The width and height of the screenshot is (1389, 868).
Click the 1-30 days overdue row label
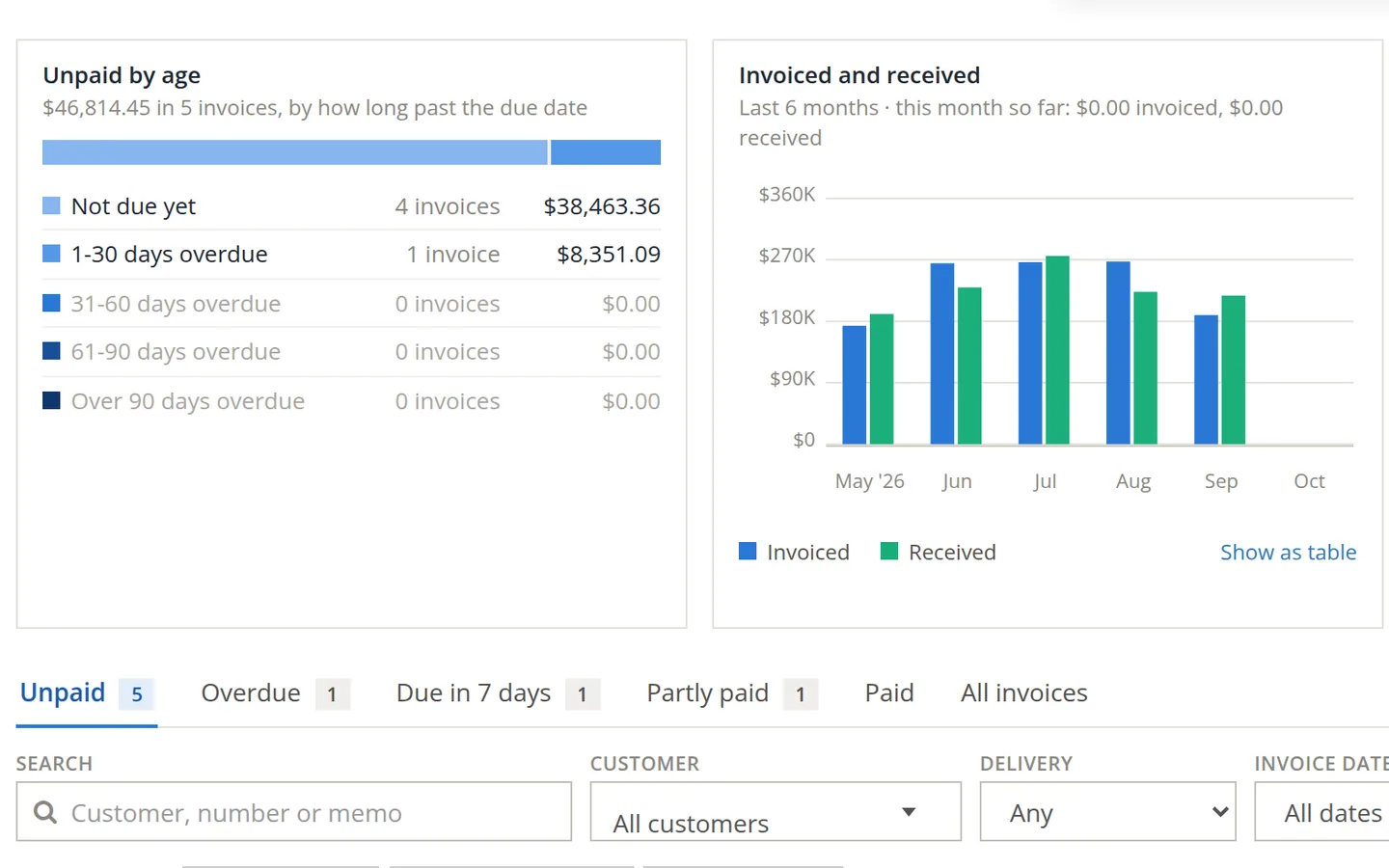[x=170, y=255]
